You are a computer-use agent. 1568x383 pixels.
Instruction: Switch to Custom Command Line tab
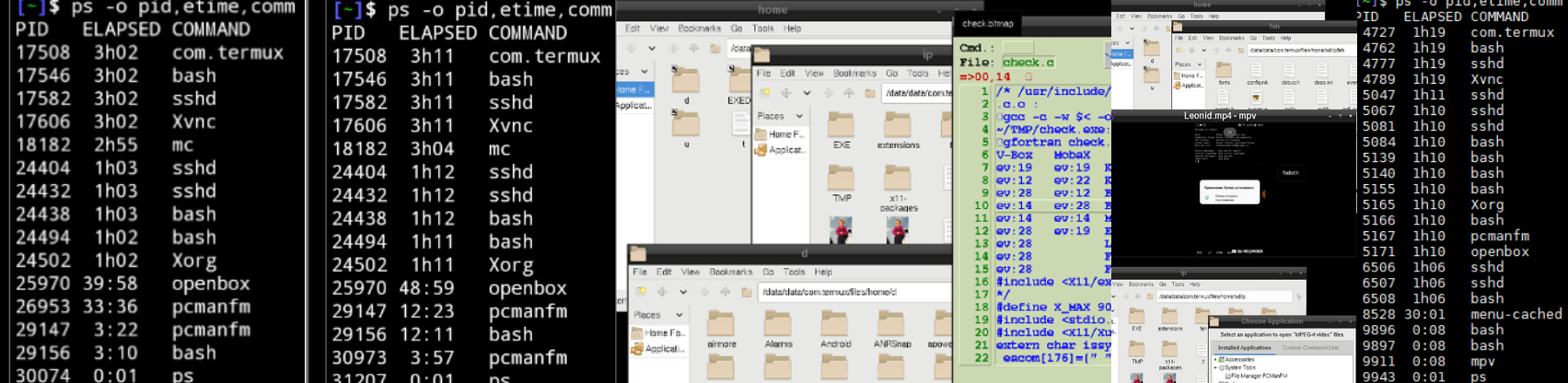(1310, 347)
